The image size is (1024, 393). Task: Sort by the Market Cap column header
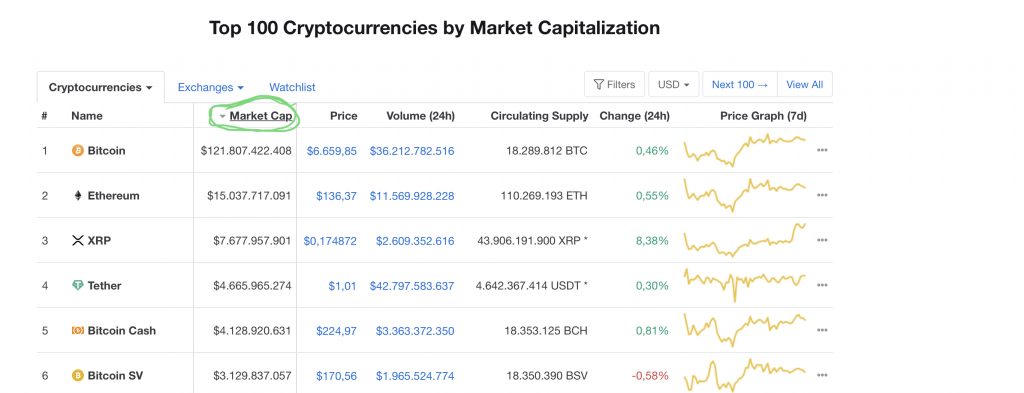point(256,116)
